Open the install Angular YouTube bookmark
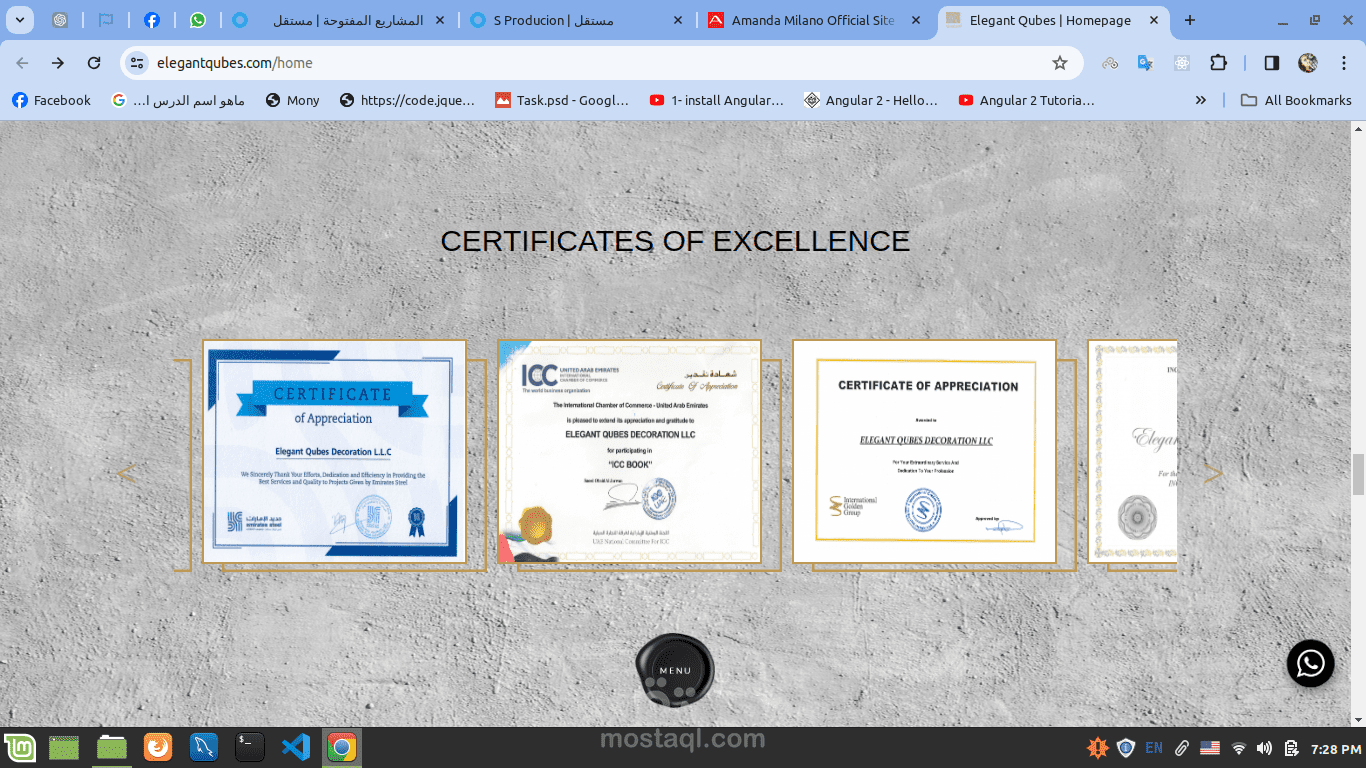Image resolution: width=1366 pixels, height=768 pixels. coord(716,100)
